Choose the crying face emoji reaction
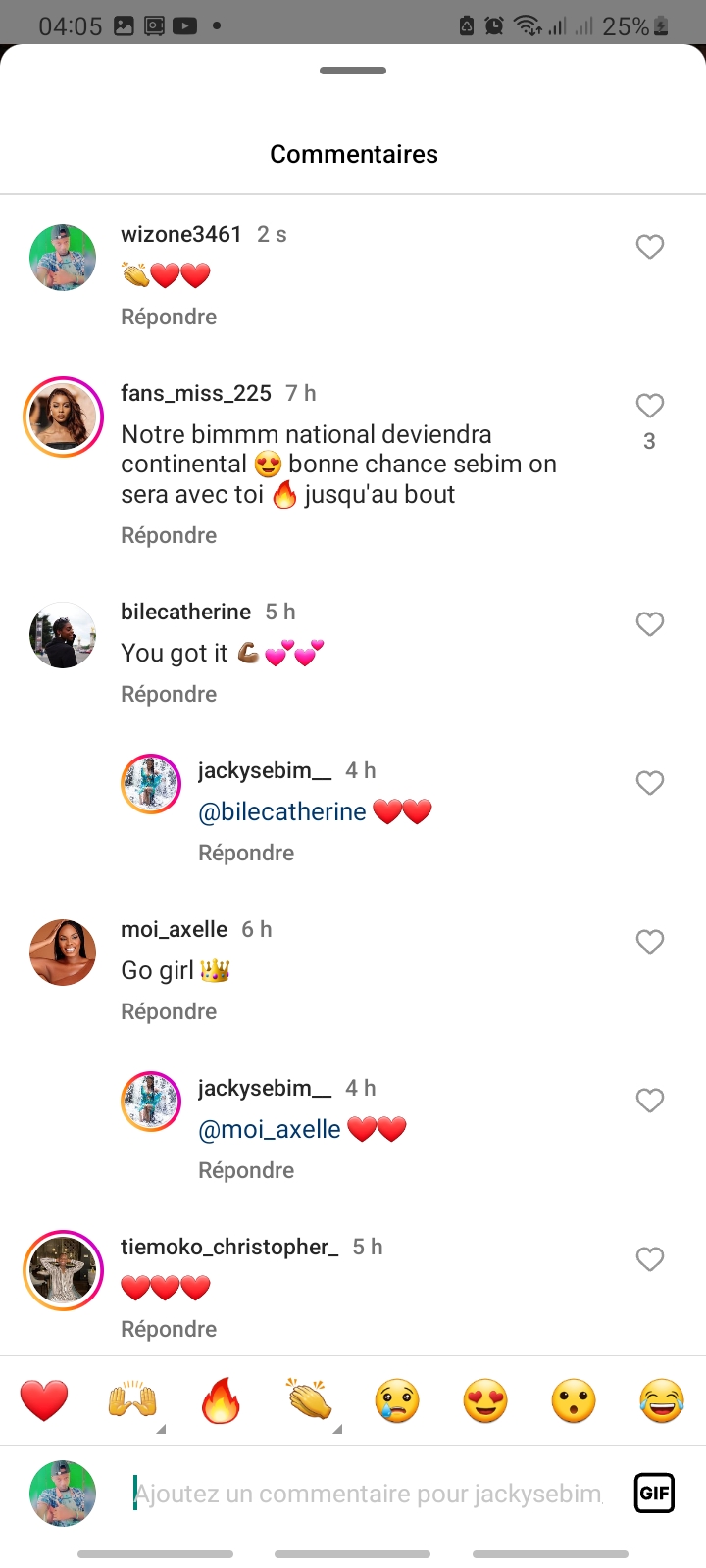The width and height of the screenshot is (706, 1568). pyautogui.click(x=397, y=1400)
